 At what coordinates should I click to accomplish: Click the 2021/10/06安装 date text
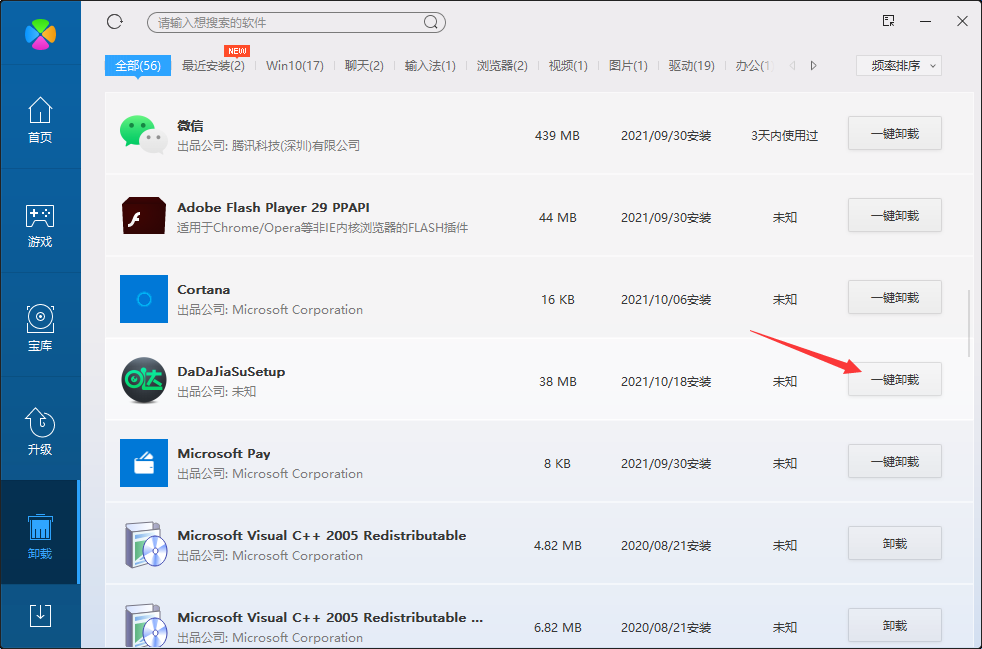point(666,299)
